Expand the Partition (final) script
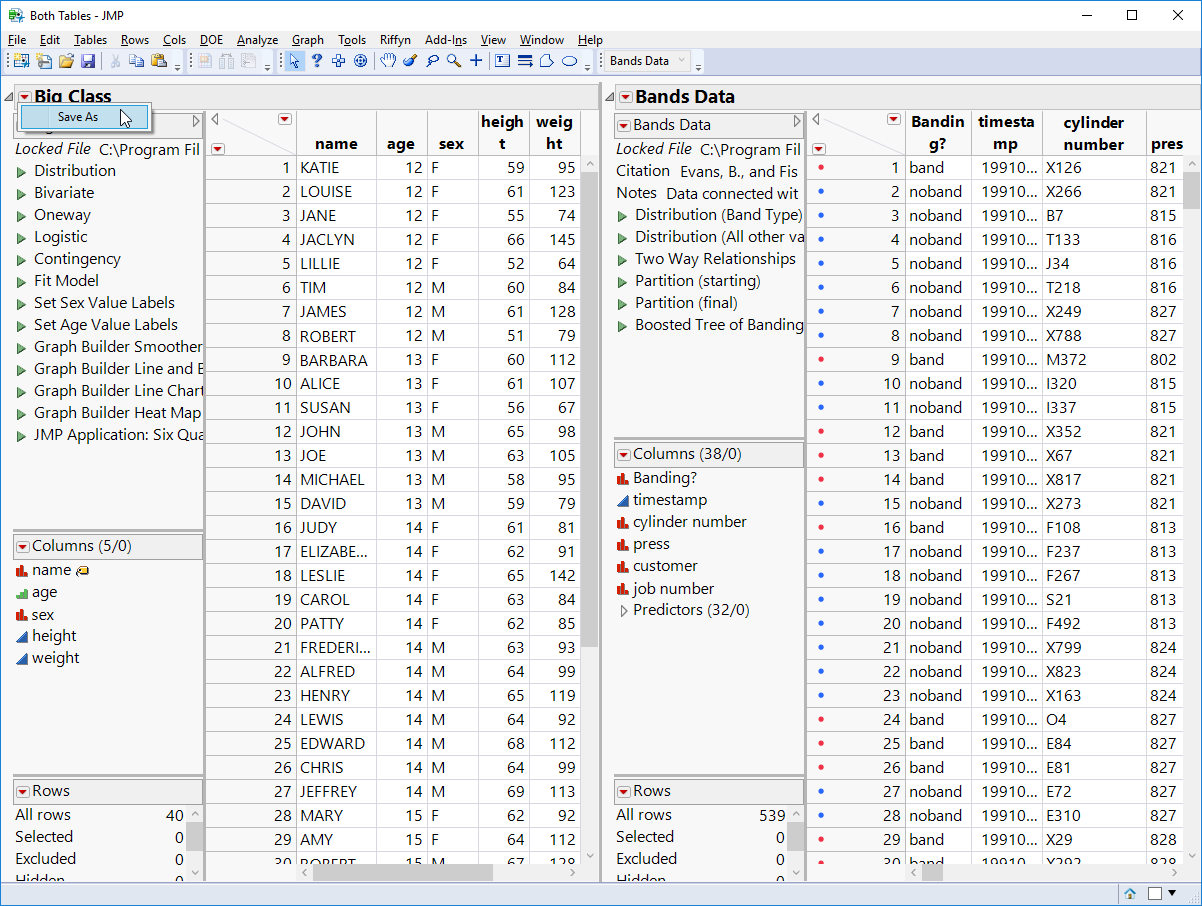 click(623, 303)
